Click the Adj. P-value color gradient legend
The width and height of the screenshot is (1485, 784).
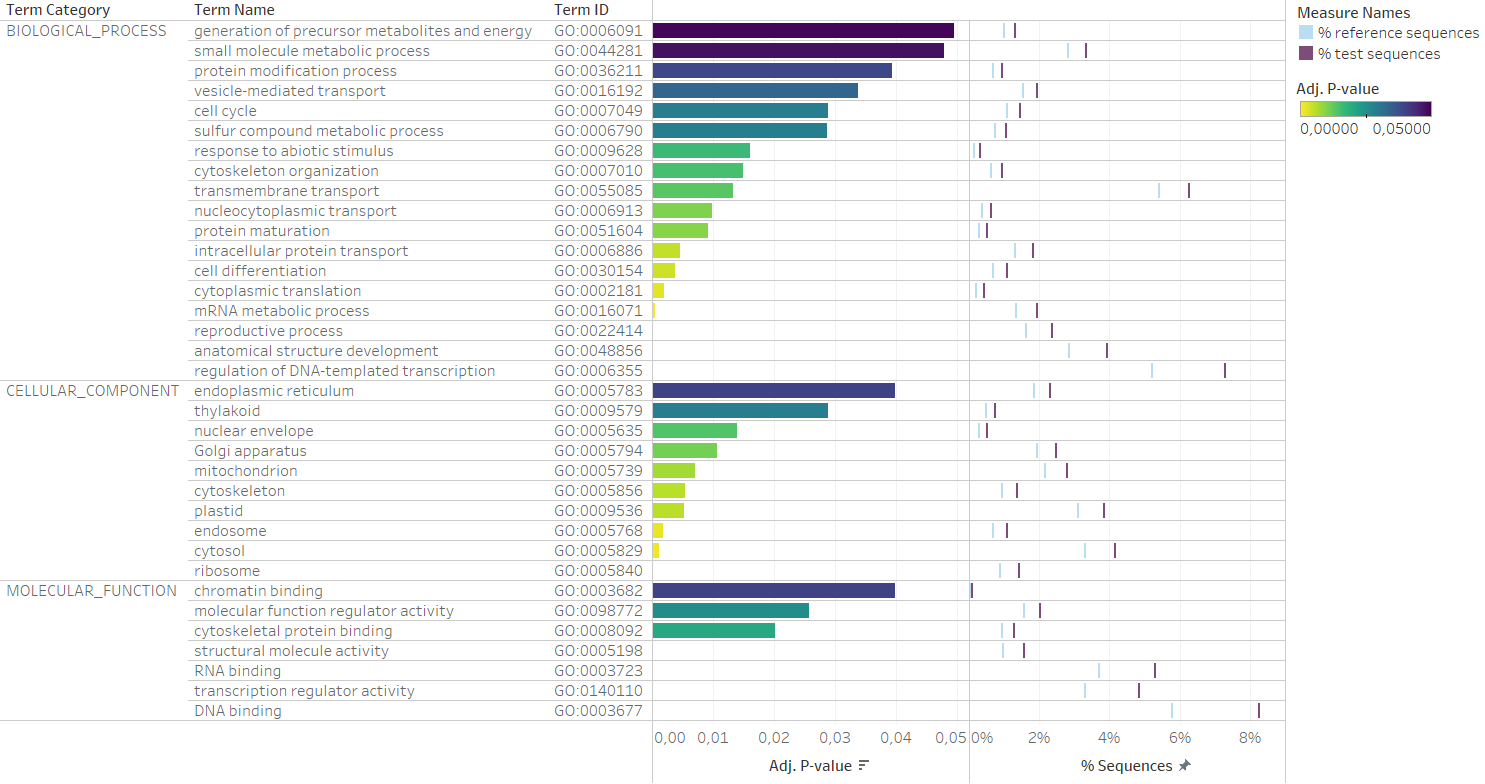coord(1365,109)
